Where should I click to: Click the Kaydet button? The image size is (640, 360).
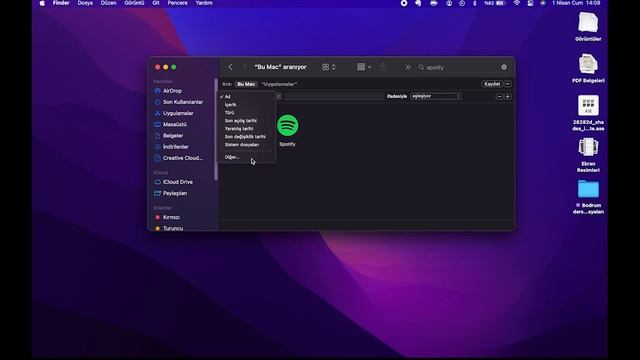pos(492,84)
